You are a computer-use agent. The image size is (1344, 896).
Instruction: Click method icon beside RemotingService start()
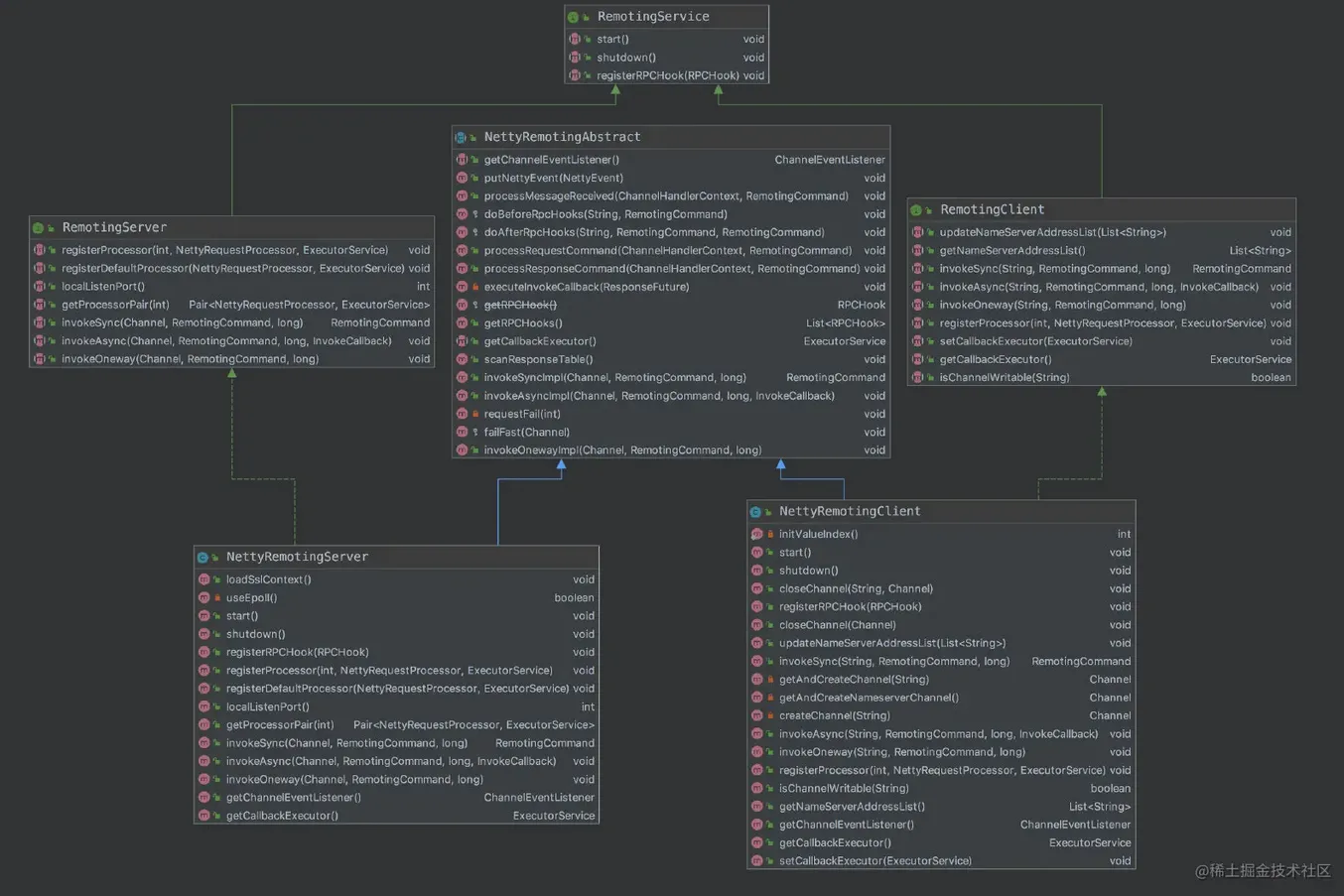[575, 40]
